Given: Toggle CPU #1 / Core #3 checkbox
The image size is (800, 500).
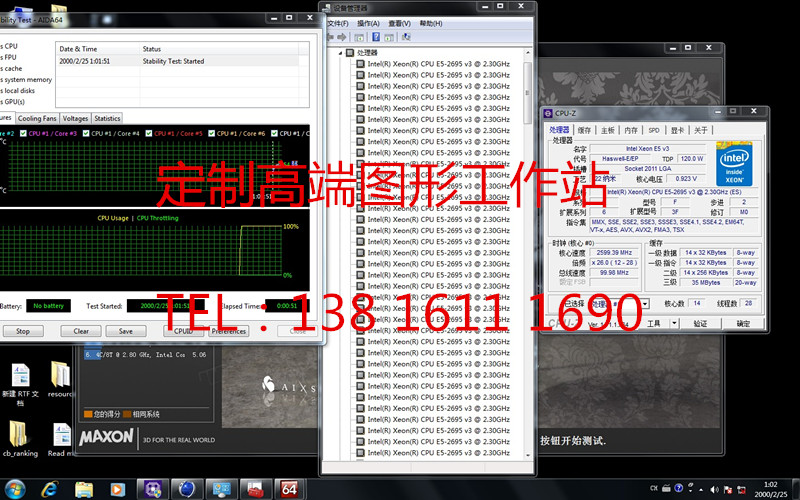Looking at the screenshot, I should pyautogui.click(x=23, y=133).
